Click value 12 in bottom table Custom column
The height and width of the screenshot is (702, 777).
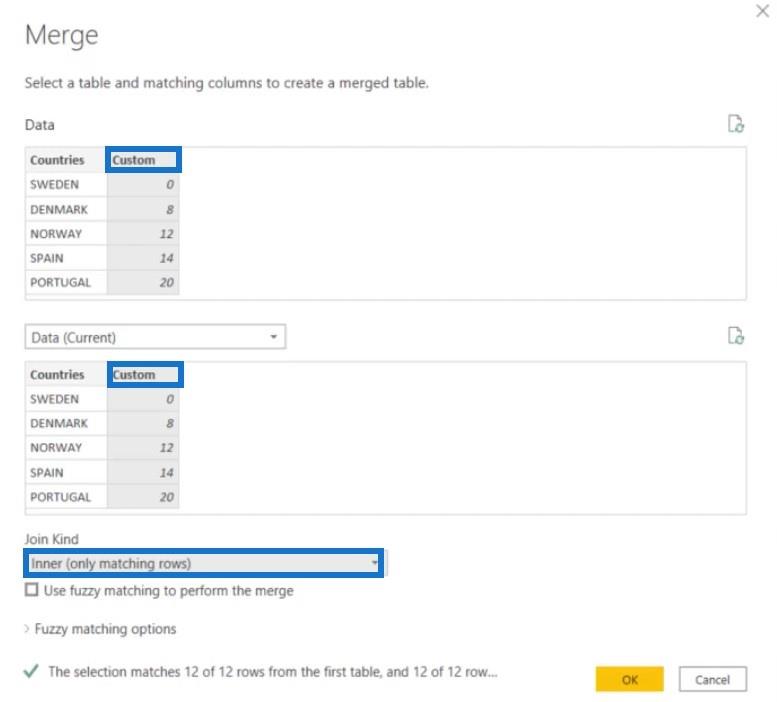coord(143,447)
